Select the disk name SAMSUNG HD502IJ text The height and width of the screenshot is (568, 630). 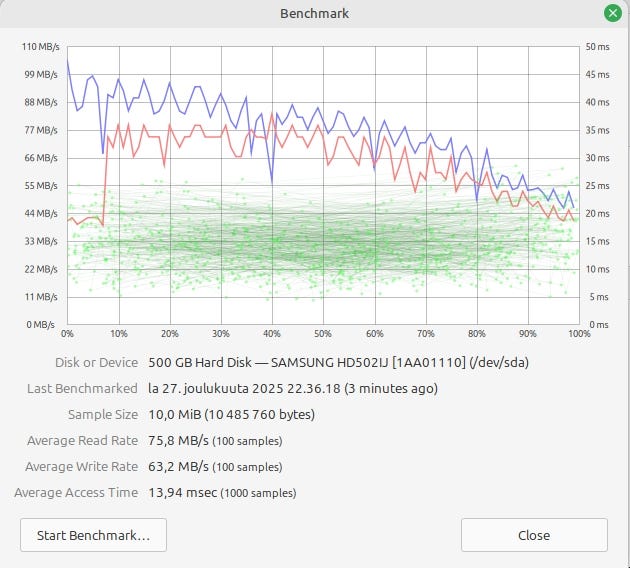tap(329, 362)
